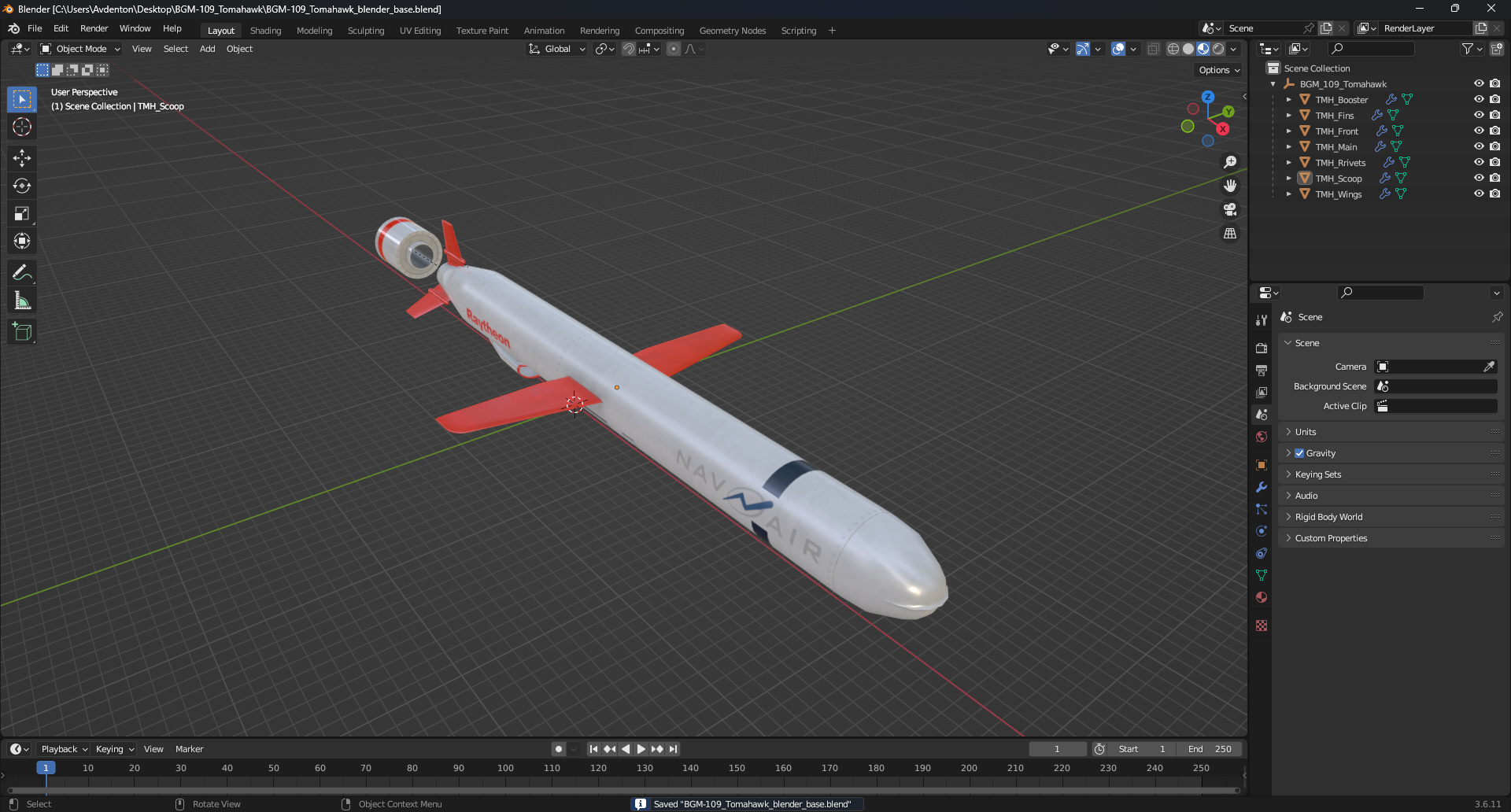Viewport: 1511px width, 812px height.
Task: Disable TMH_Main in renders
Action: point(1494,146)
